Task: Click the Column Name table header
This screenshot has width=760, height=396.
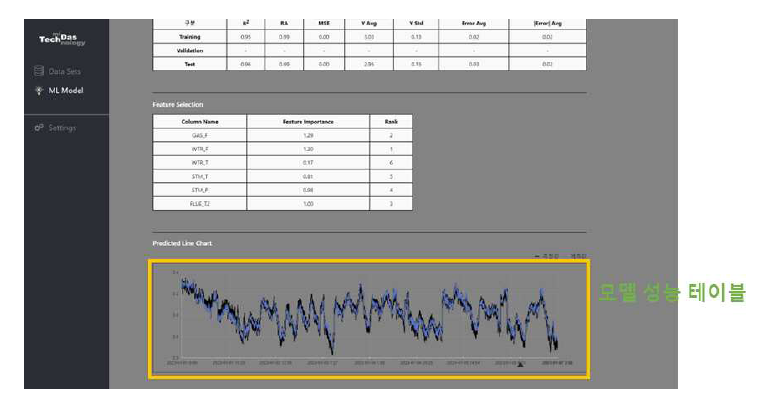Action: pos(200,122)
